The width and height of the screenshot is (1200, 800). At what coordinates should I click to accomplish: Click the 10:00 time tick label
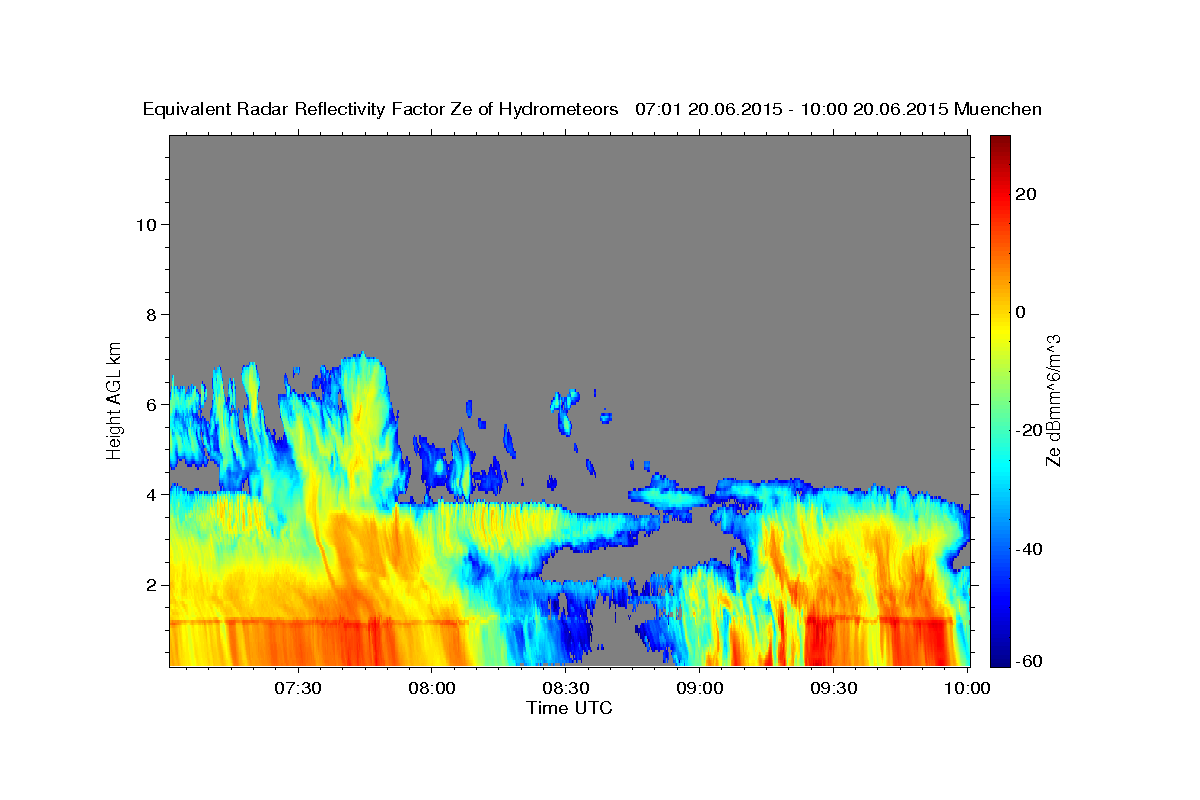point(967,688)
